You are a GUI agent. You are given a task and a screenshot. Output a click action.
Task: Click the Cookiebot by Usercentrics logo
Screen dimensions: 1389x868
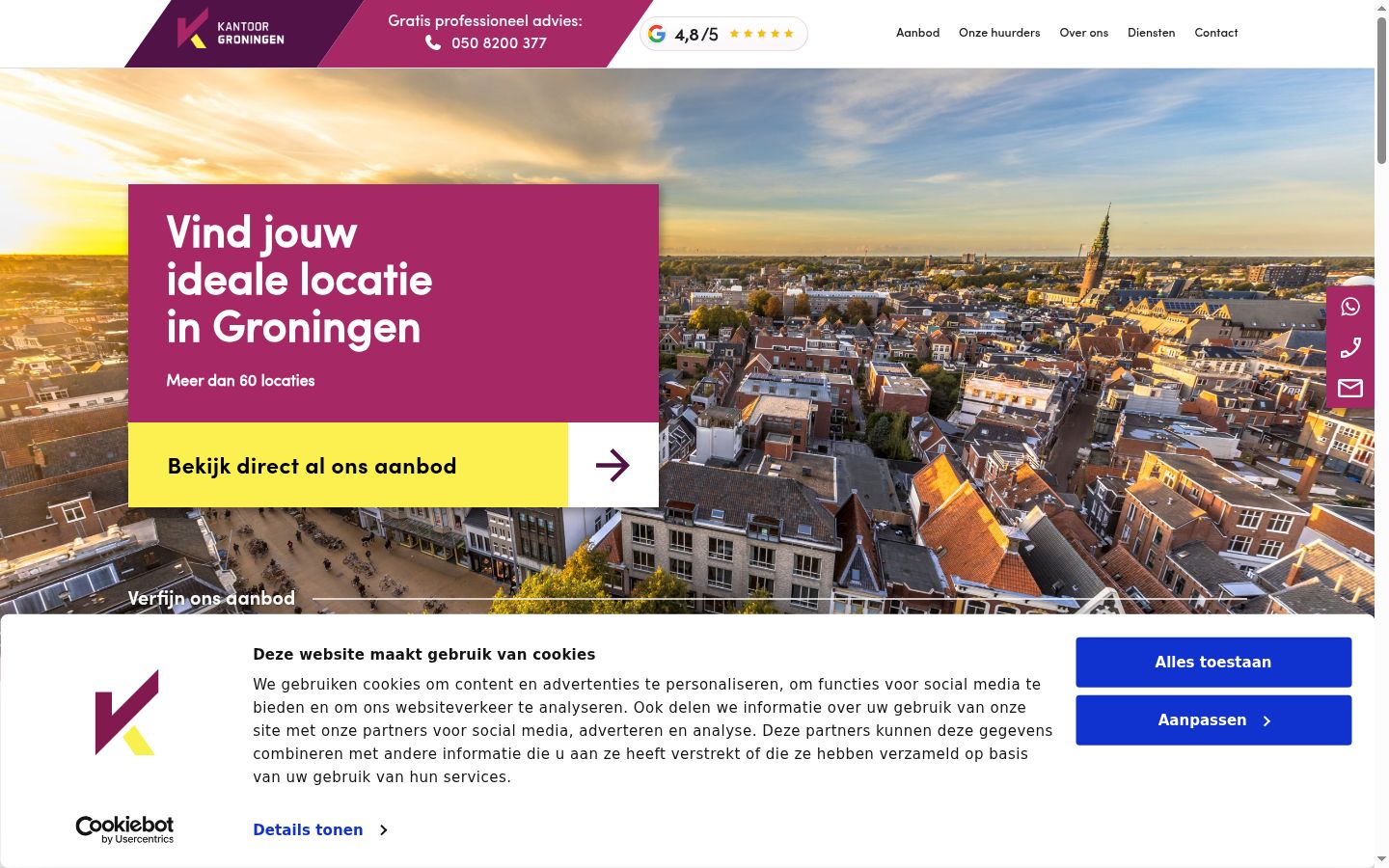(x=124, y=829)
